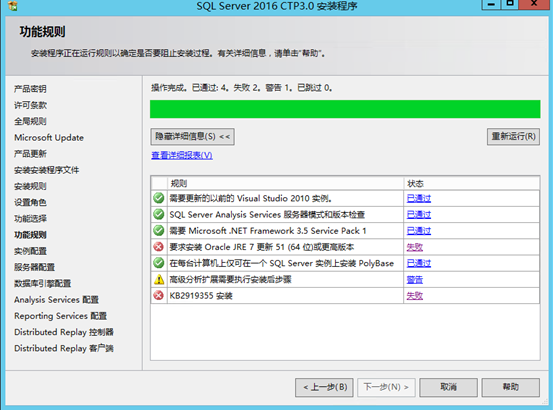This screenshot has width=553, height=415.
Task: Select the Microsoft .NET Framework 3.5 rule text
Action: 268,231
